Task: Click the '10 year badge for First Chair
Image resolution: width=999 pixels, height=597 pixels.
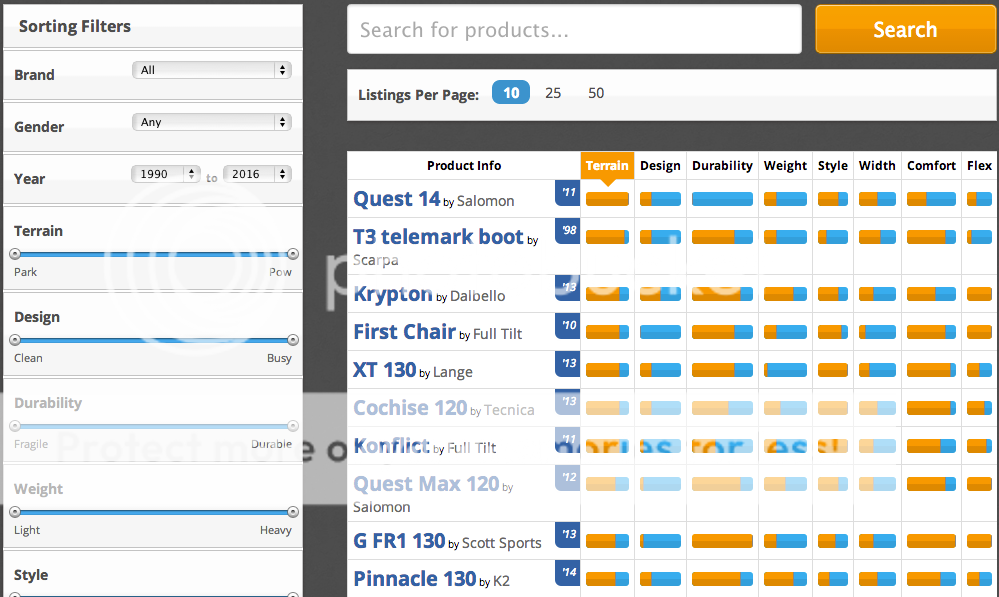Action: point(568,326)
